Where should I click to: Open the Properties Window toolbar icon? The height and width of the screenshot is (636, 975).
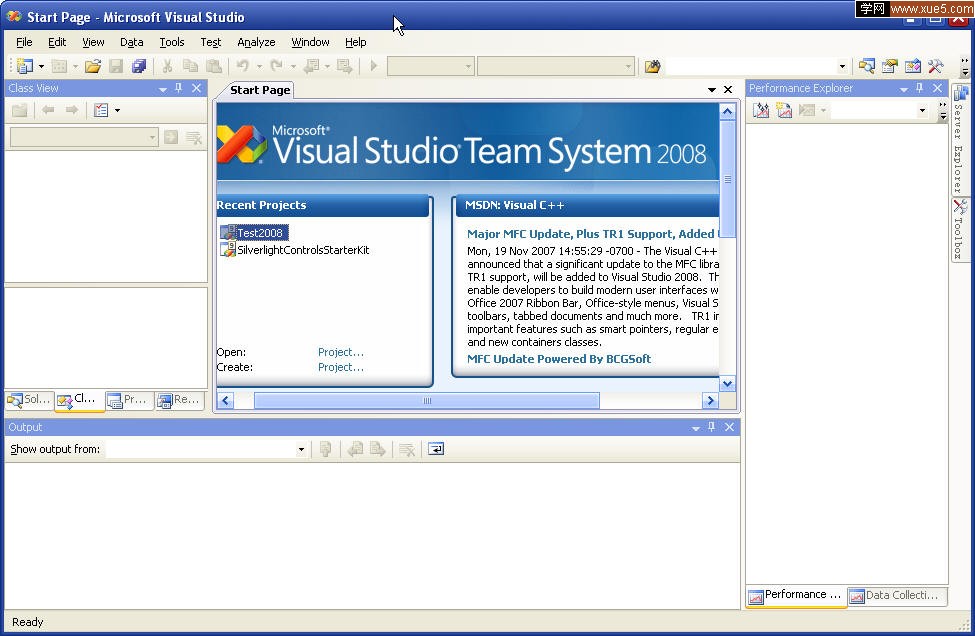point(890,66)
